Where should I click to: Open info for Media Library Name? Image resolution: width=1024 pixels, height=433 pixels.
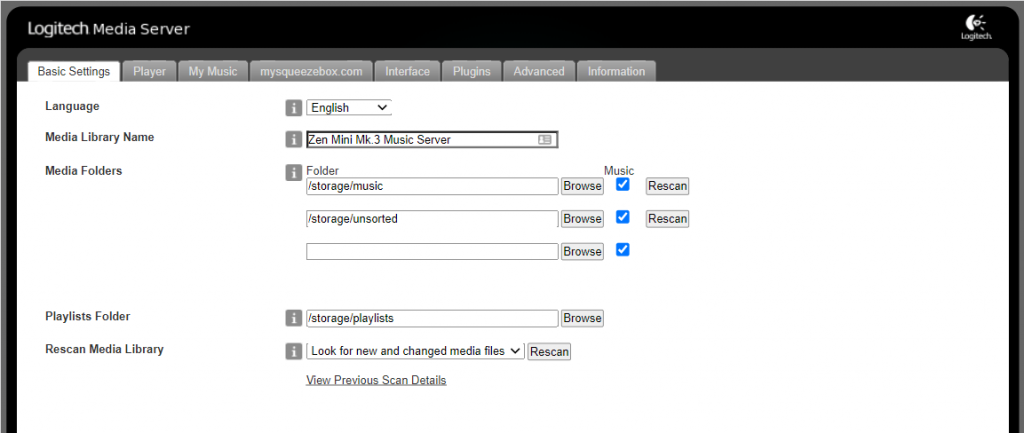[294, 139]
